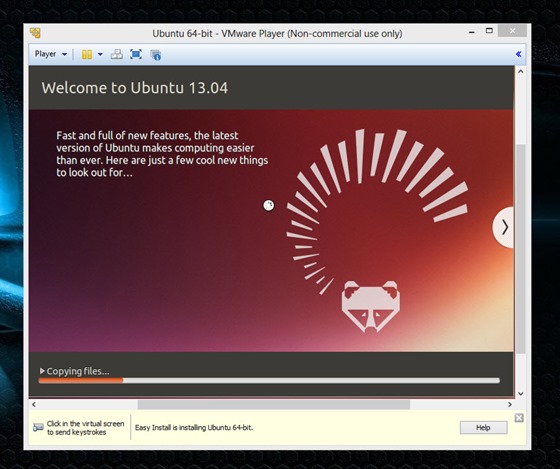Click vertical scrollbar up arrow

521,71
